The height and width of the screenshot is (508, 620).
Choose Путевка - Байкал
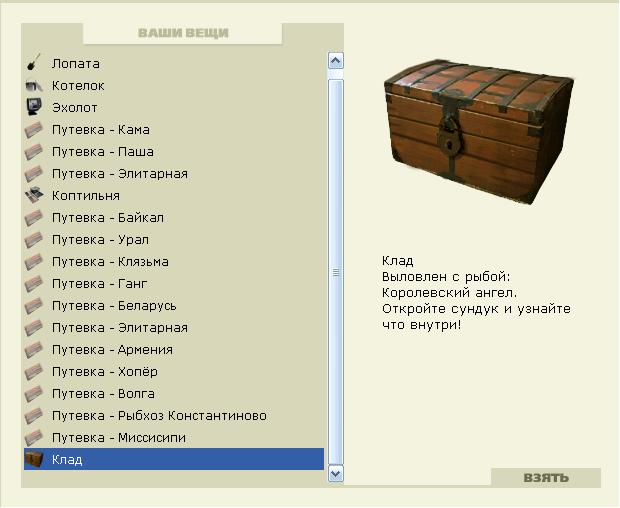174,218
